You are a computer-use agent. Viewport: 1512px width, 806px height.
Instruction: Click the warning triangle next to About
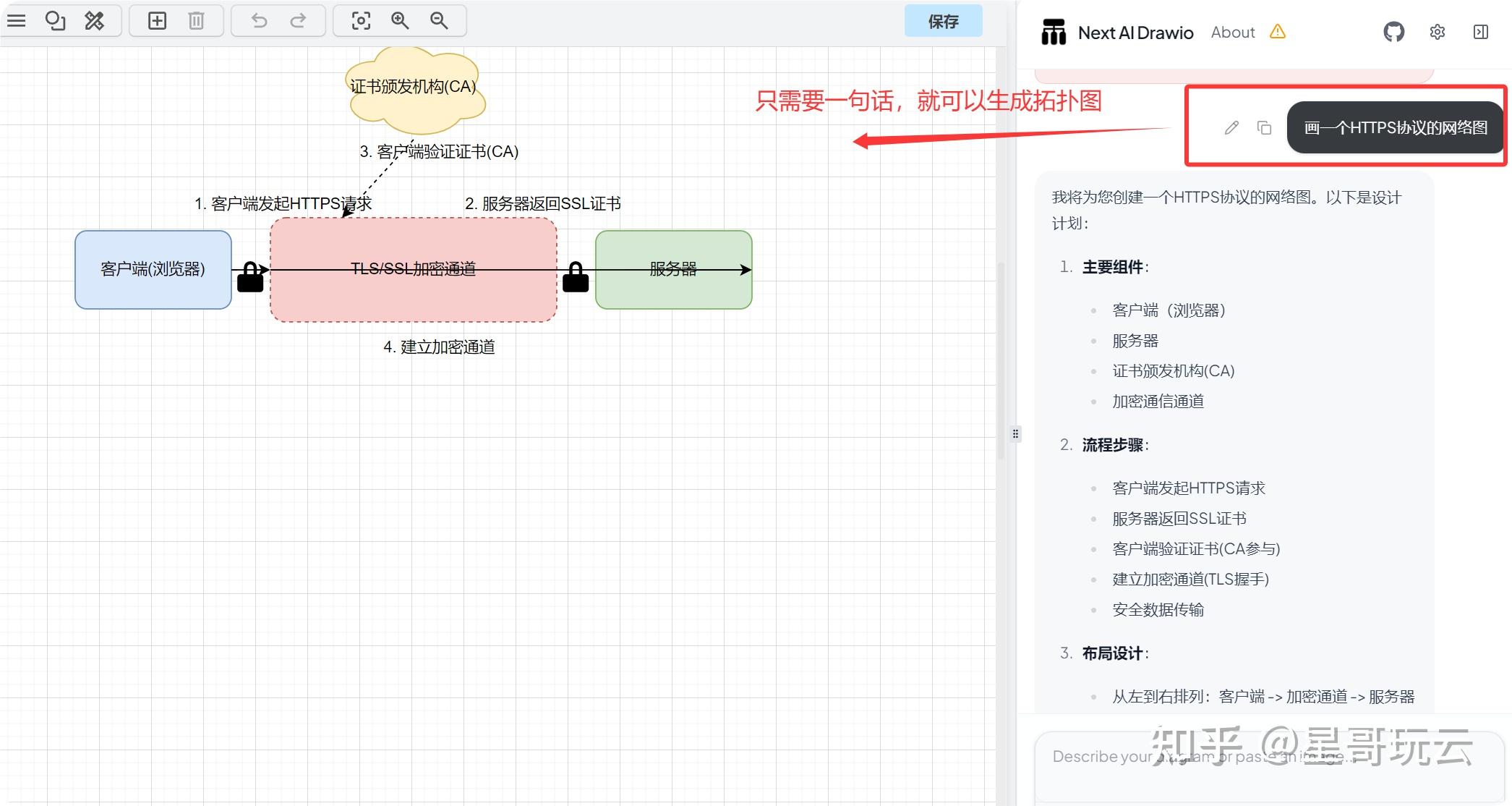pyautogui.click(x=1278, y=32)
